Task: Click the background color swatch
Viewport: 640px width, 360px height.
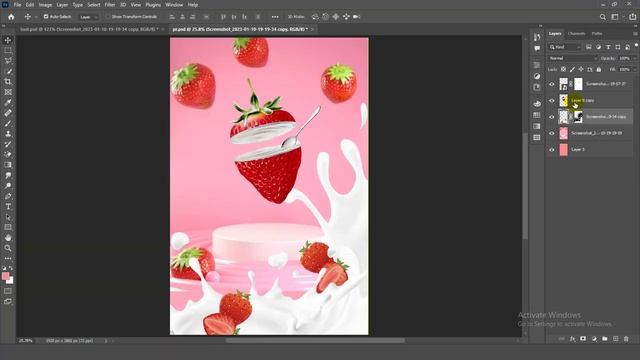Action: [10, 281]
